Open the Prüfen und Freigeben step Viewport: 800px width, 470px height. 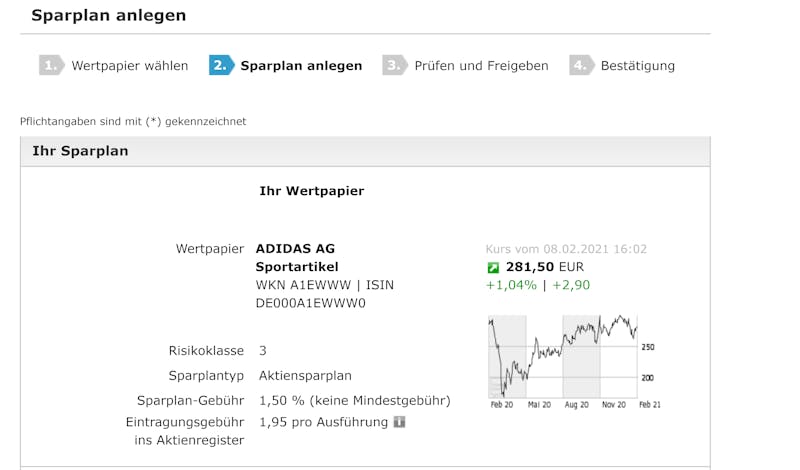(481, 66)
